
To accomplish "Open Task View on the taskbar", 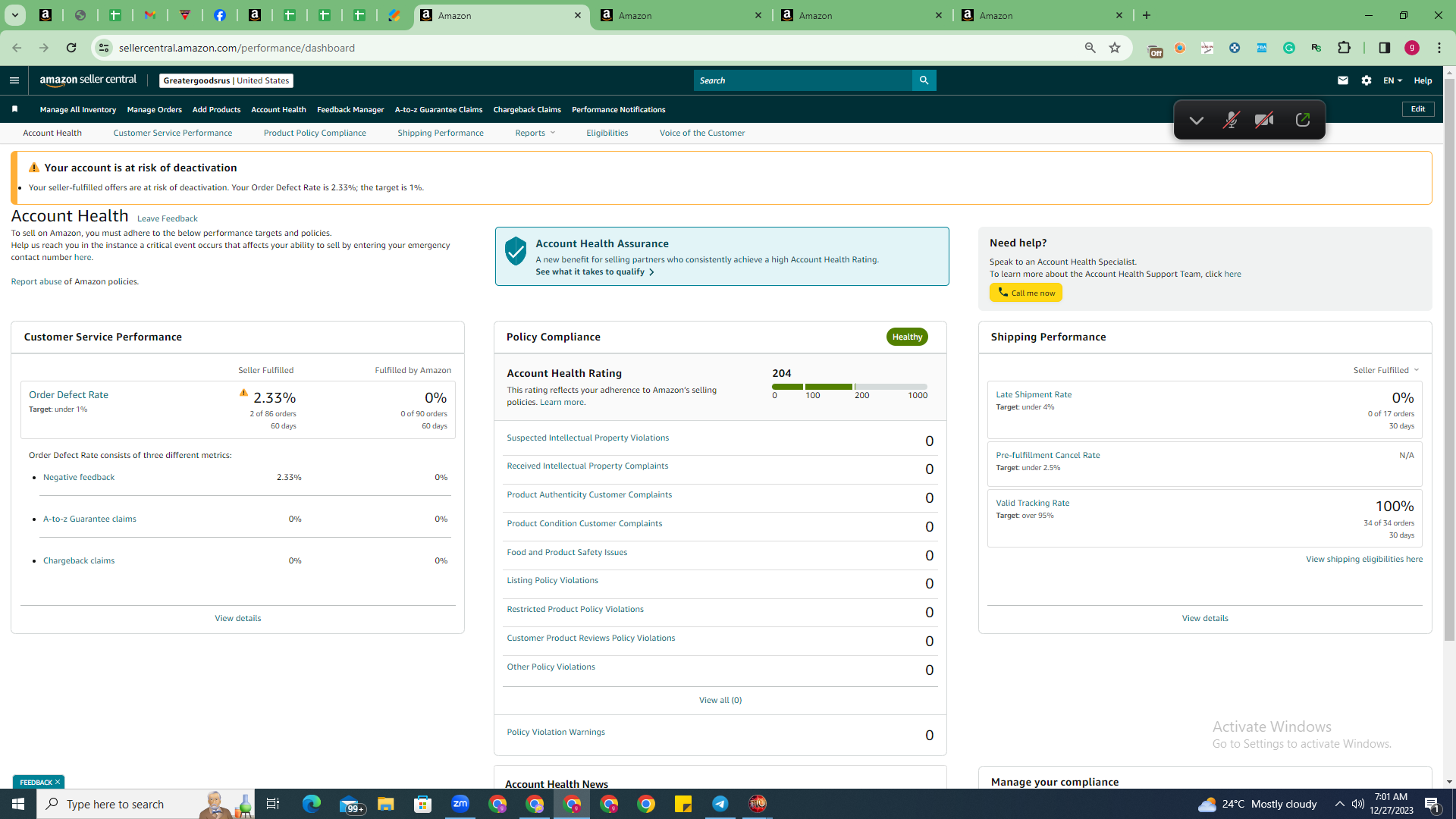I will click(x=273, y=804).
